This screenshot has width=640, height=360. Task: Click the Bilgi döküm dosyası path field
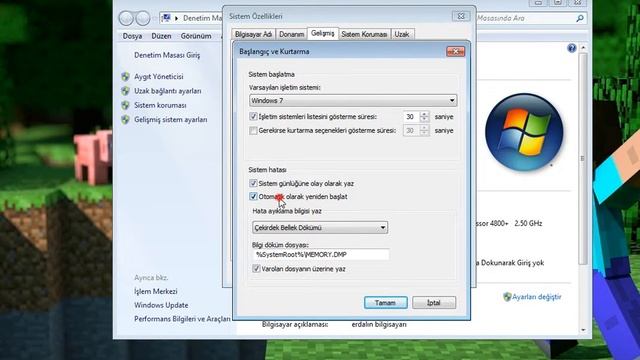(x=320, y=255)
